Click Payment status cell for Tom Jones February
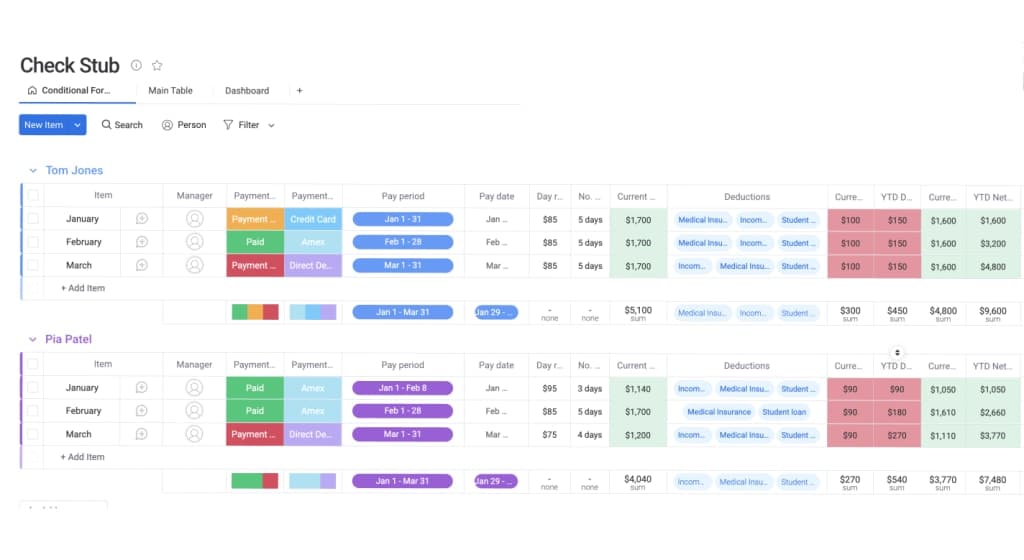The width and height of the screenshot is (1024, 560). [255, 242]
